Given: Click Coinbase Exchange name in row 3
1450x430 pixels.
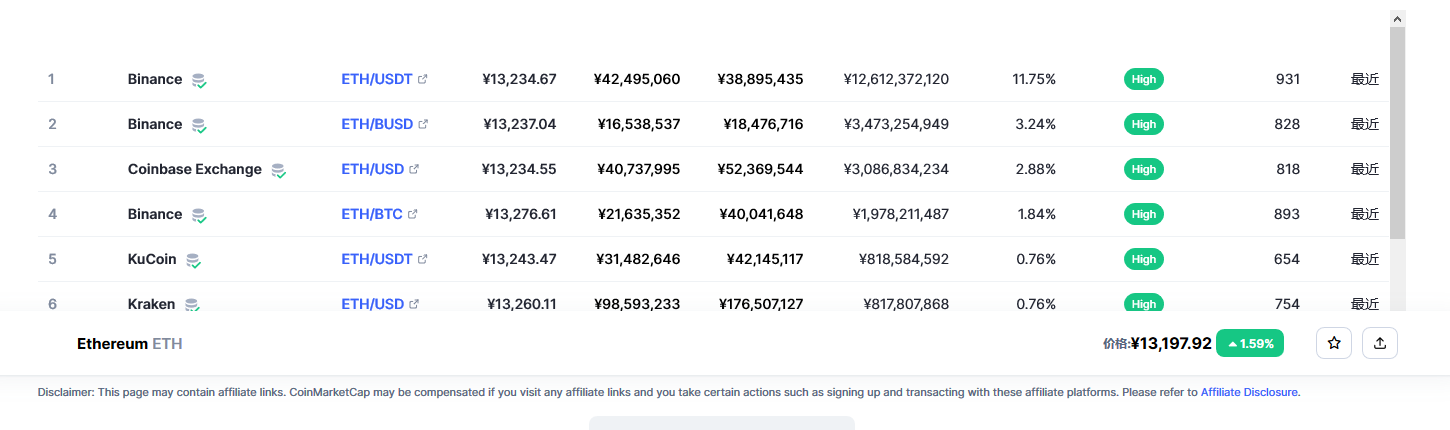Looking at the screenshot, I should coord(194,169).
